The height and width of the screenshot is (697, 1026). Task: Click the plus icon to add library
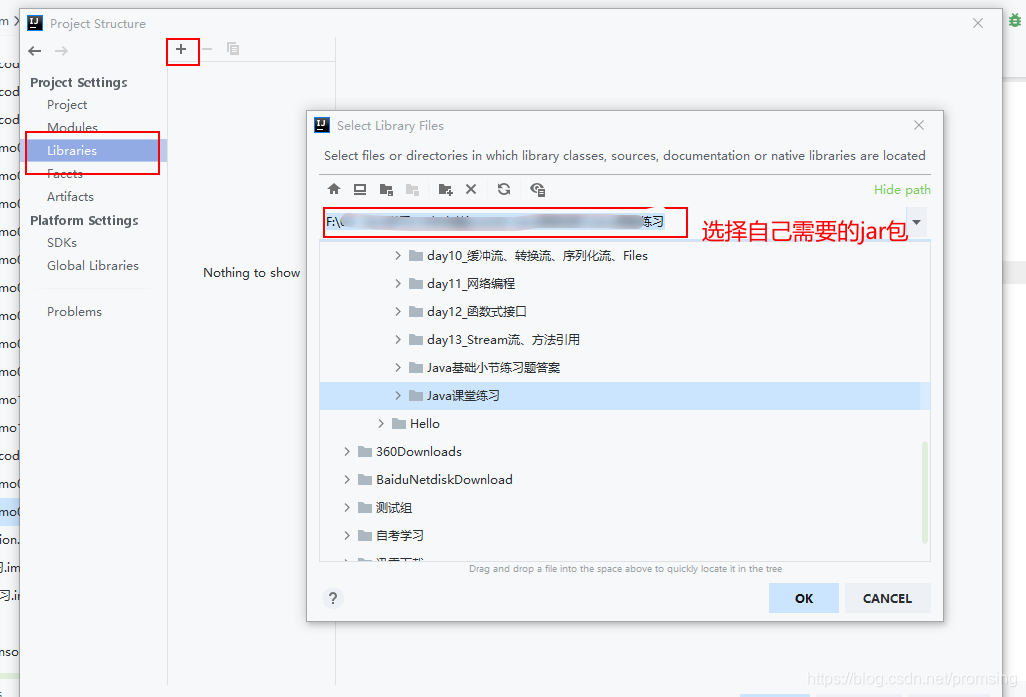(181, 49)
